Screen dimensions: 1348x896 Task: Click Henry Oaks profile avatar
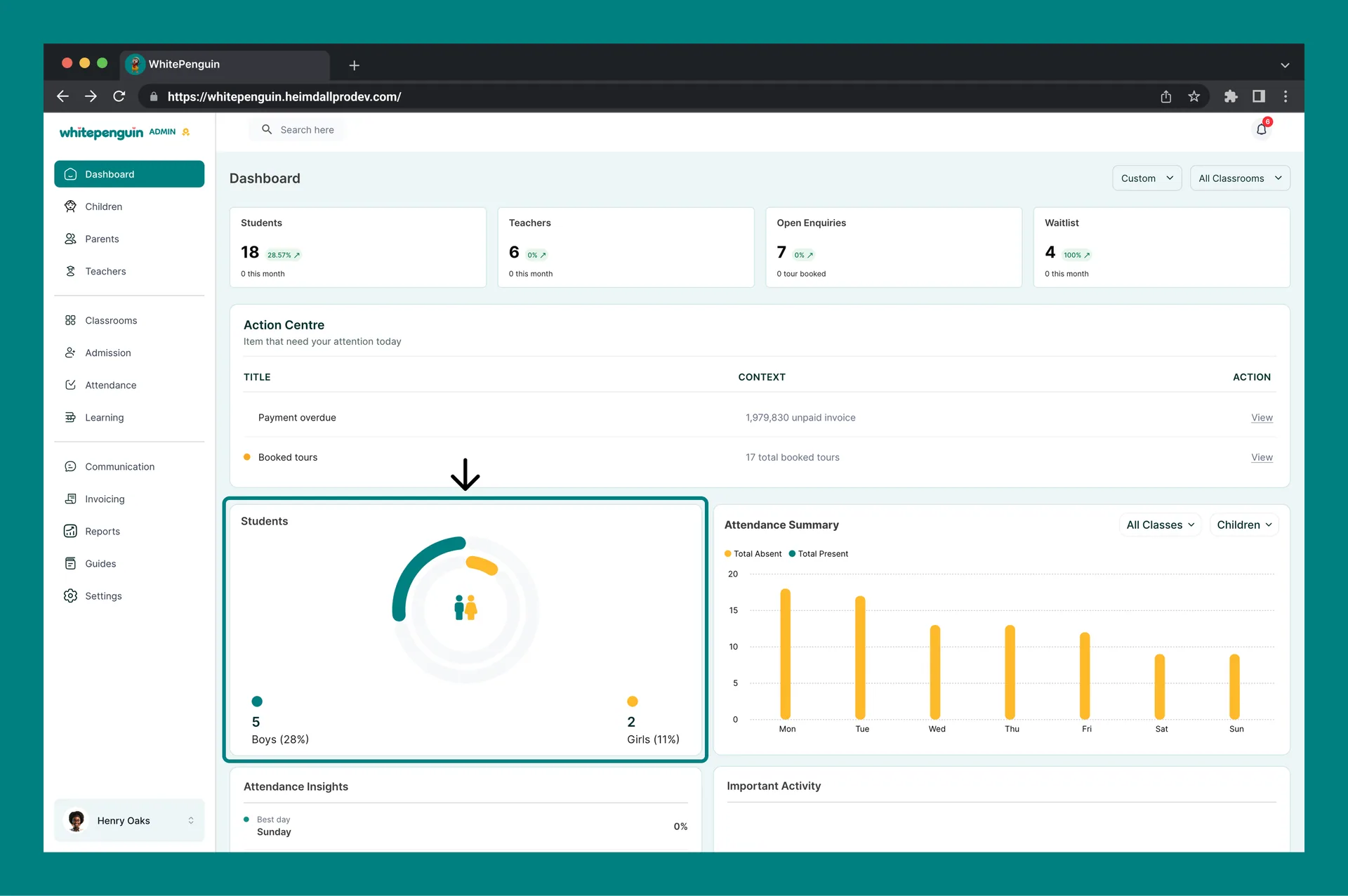click(77, 820)
